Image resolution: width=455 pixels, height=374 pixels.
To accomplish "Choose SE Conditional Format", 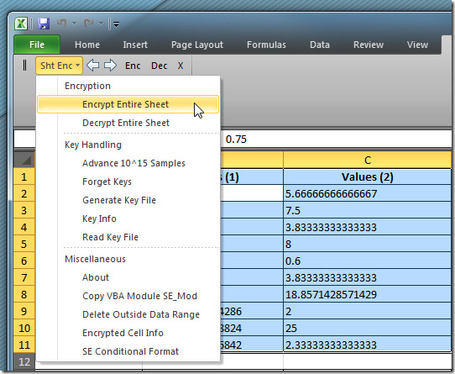I will click(x=128, y=351).
